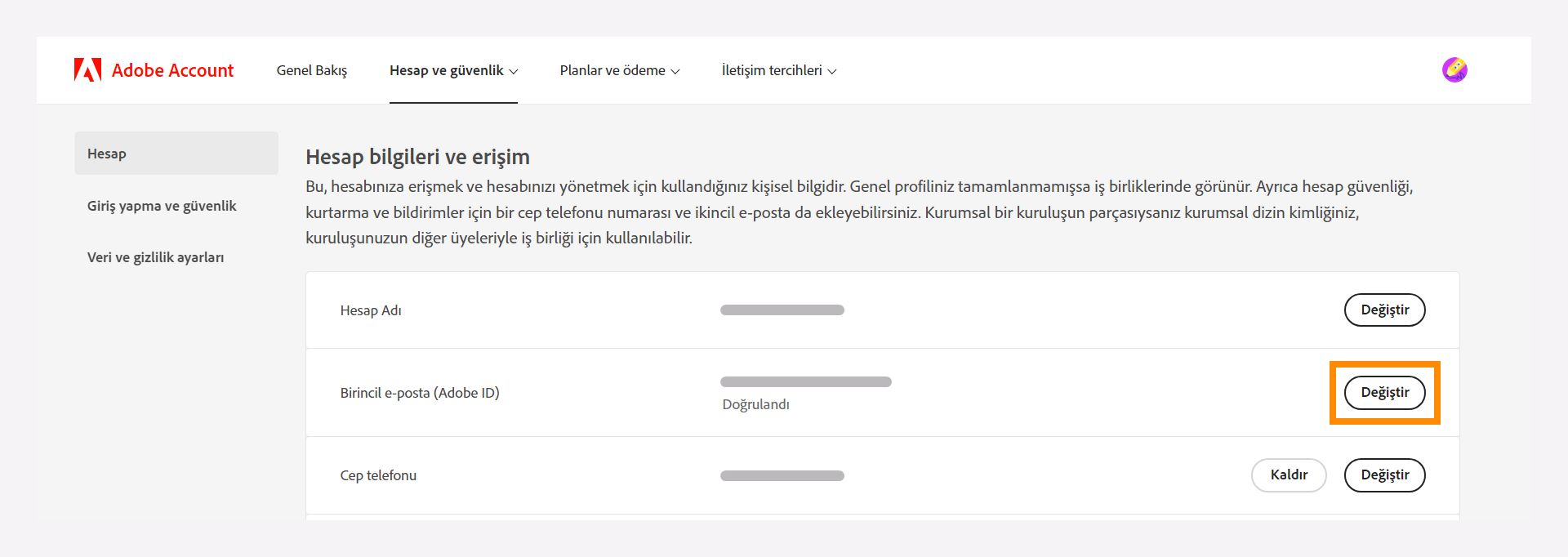Expand the İletişim tercihleri dropdown

[779, 70]
